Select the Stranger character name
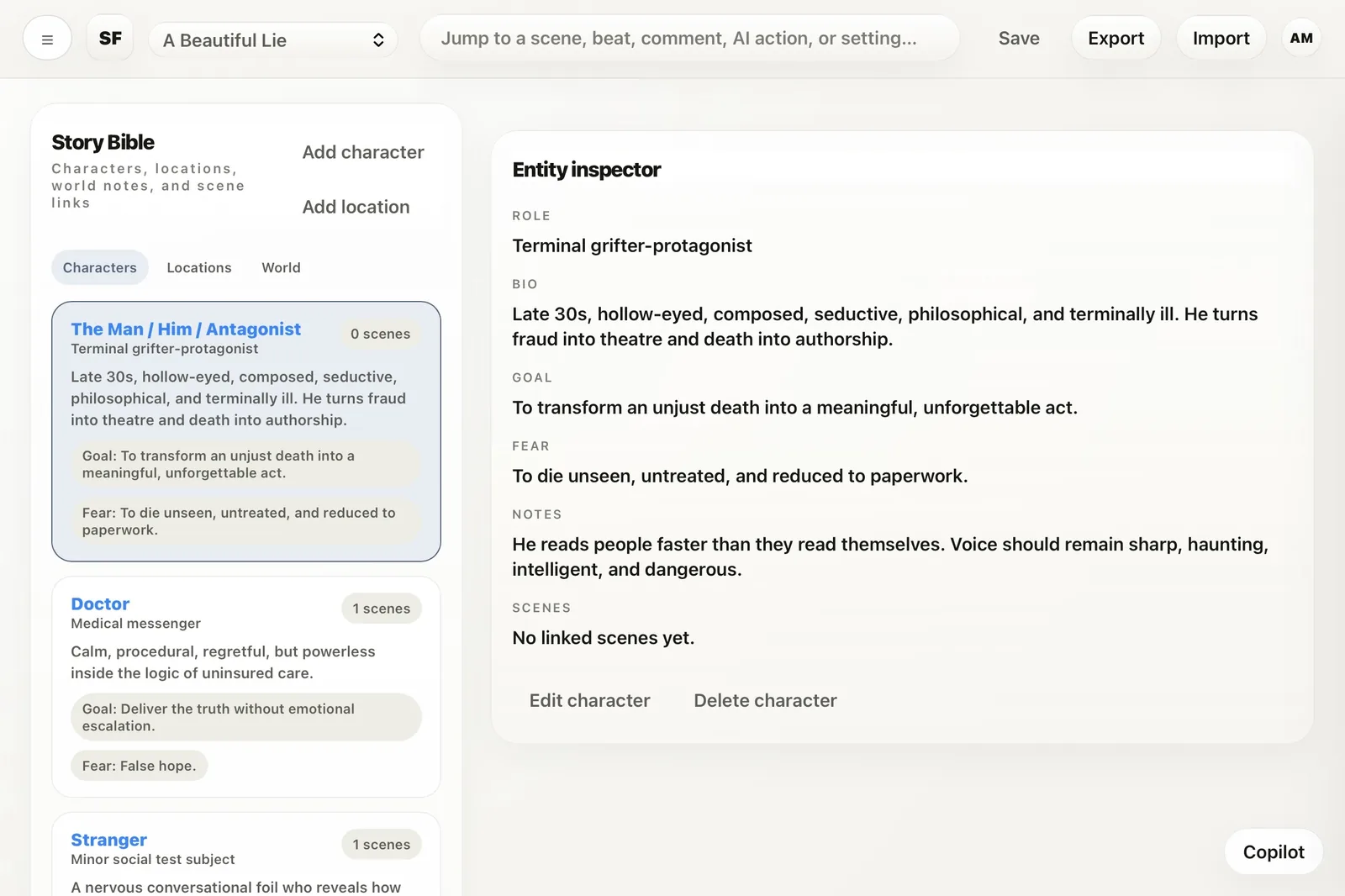Screen dimensions: 1345x896 (x=108, y=841)
